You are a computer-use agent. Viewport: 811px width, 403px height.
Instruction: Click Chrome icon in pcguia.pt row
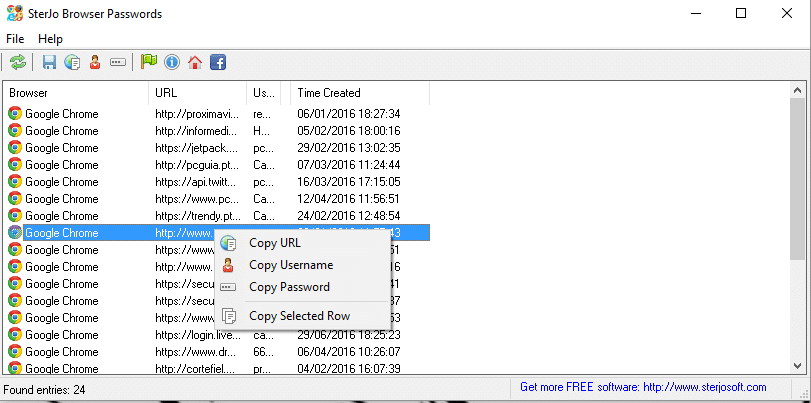(15, 165)
